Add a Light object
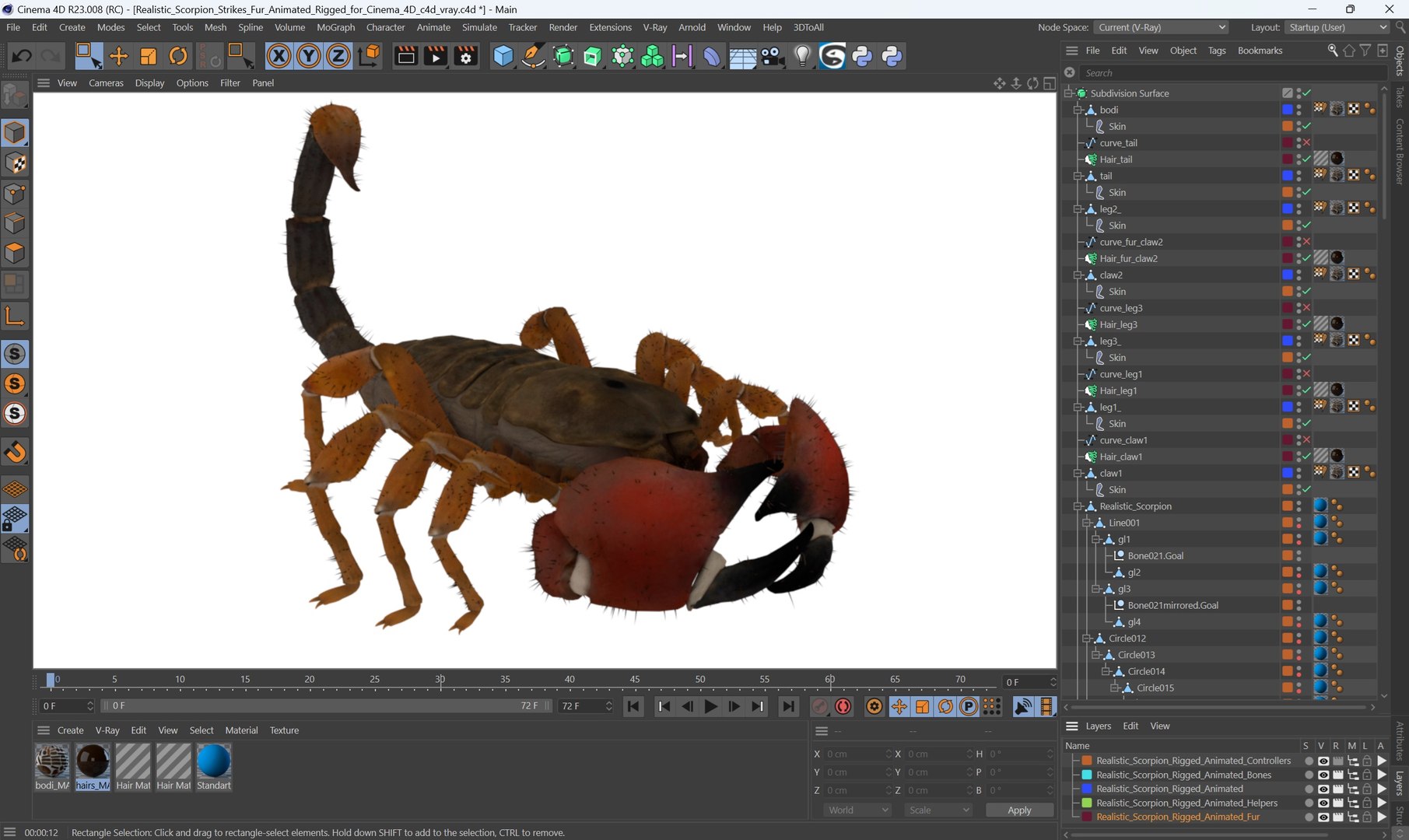This screenshot has width=1409, height=840. 802,56
